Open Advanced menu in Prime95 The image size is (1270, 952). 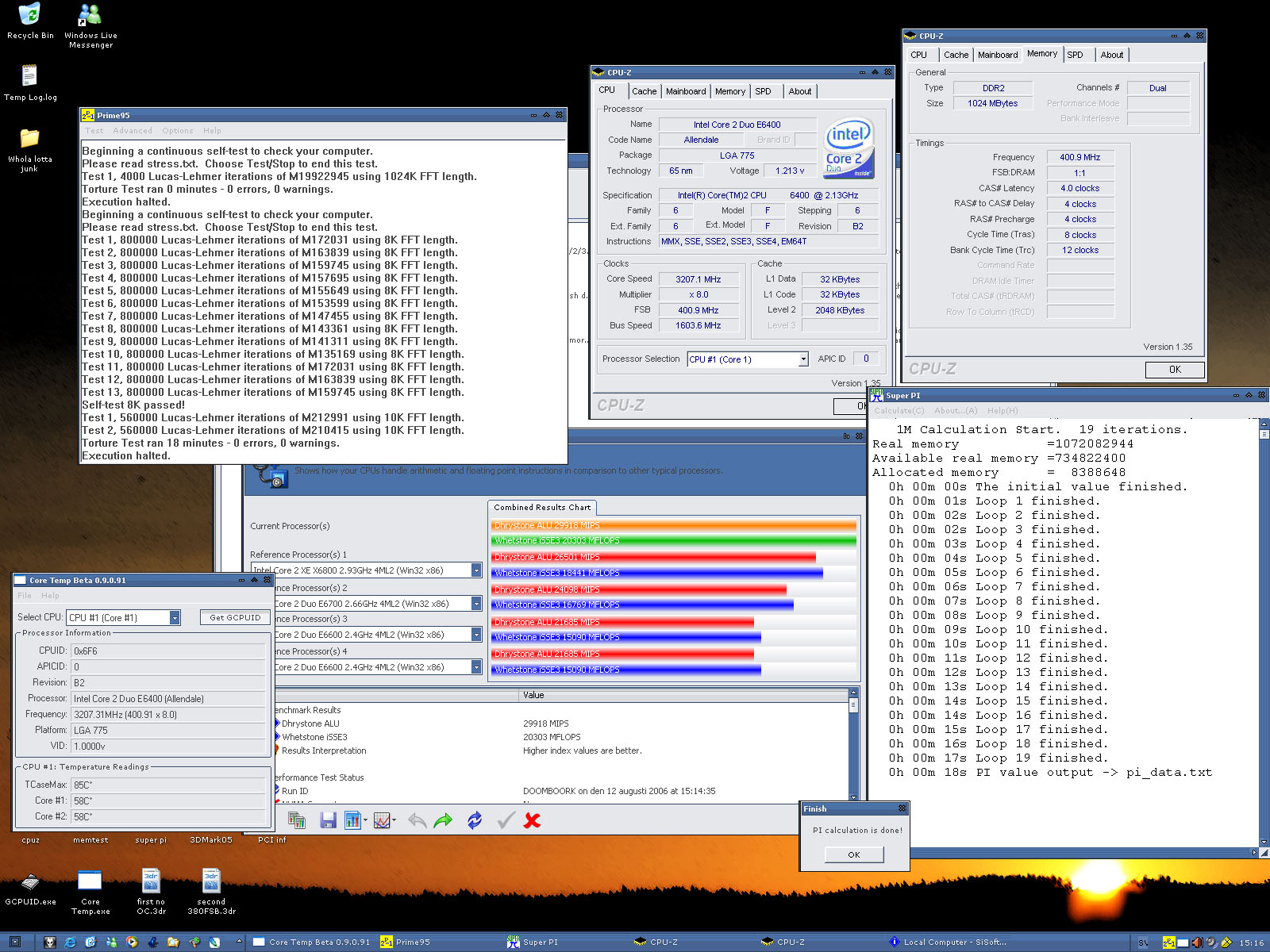point(133,131)
